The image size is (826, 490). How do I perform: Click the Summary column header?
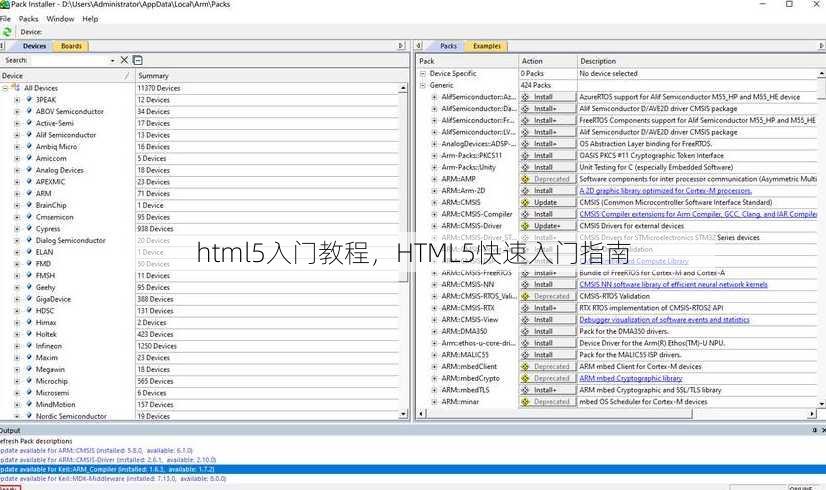coord(272,76)
